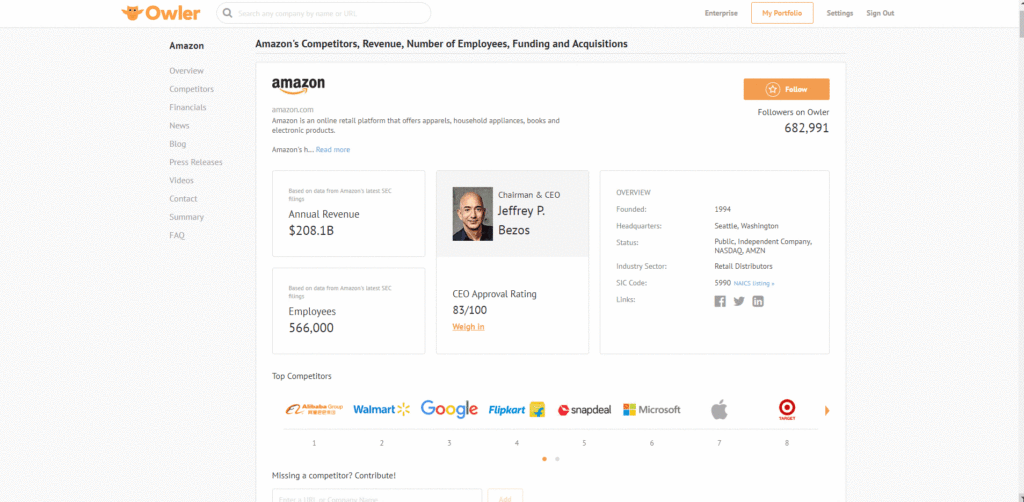
Task: Open the NAICS listing link
Action: 754,283
